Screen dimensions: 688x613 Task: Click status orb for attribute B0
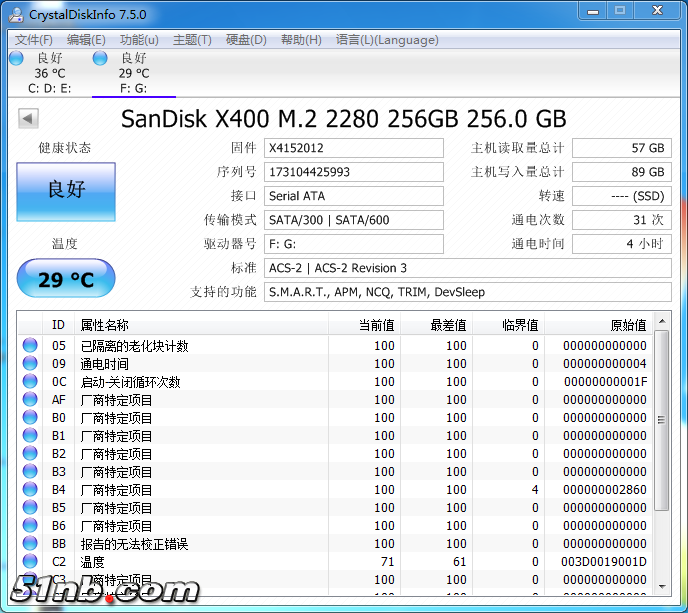(30, 417)
